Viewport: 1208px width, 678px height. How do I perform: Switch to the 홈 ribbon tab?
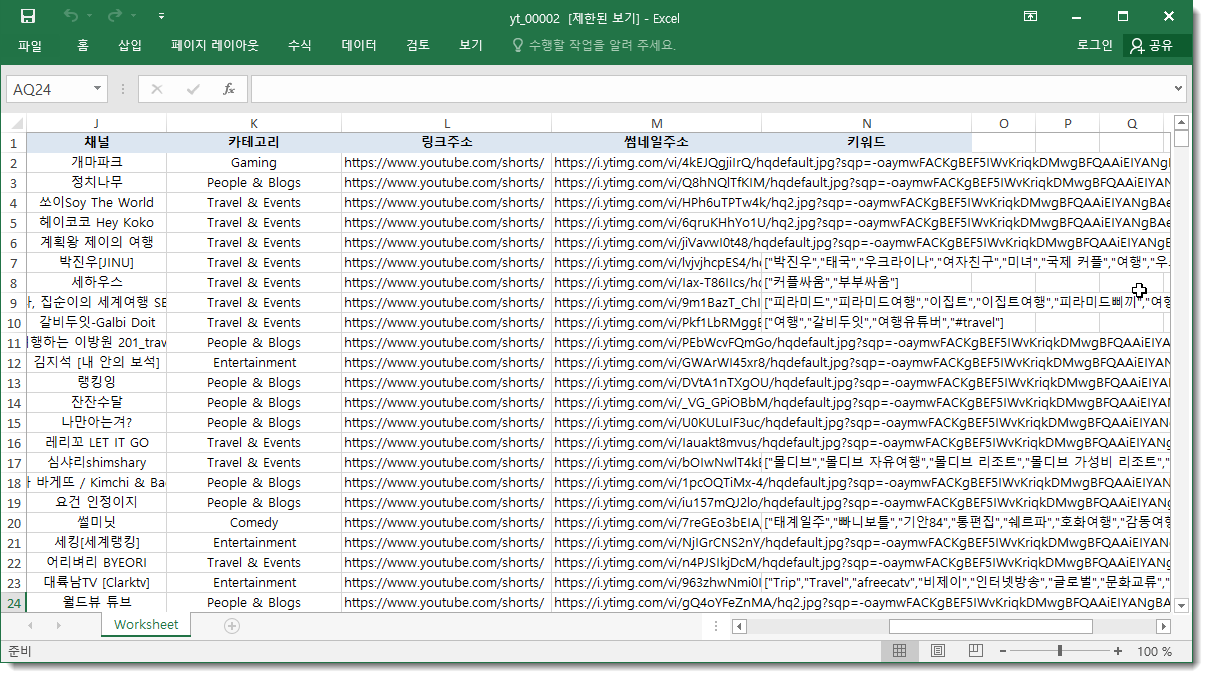pos(83,45)
